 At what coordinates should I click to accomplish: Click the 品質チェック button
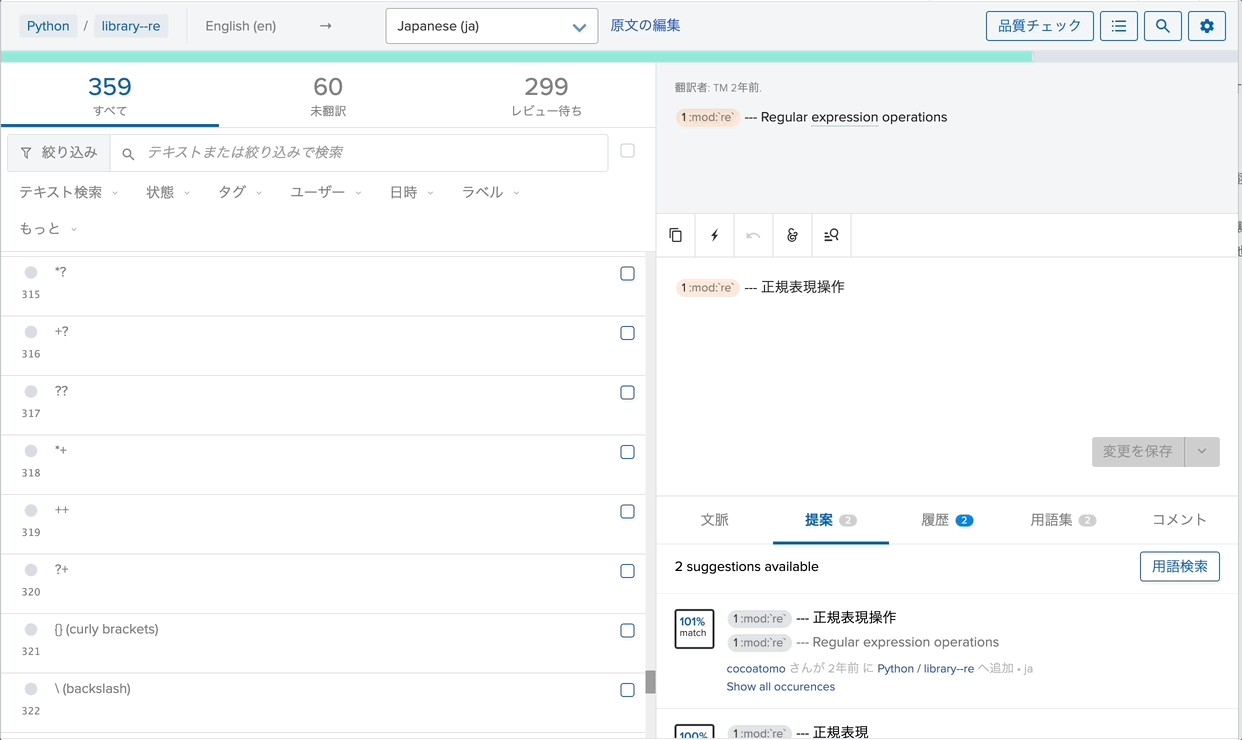coord(1039,26)
